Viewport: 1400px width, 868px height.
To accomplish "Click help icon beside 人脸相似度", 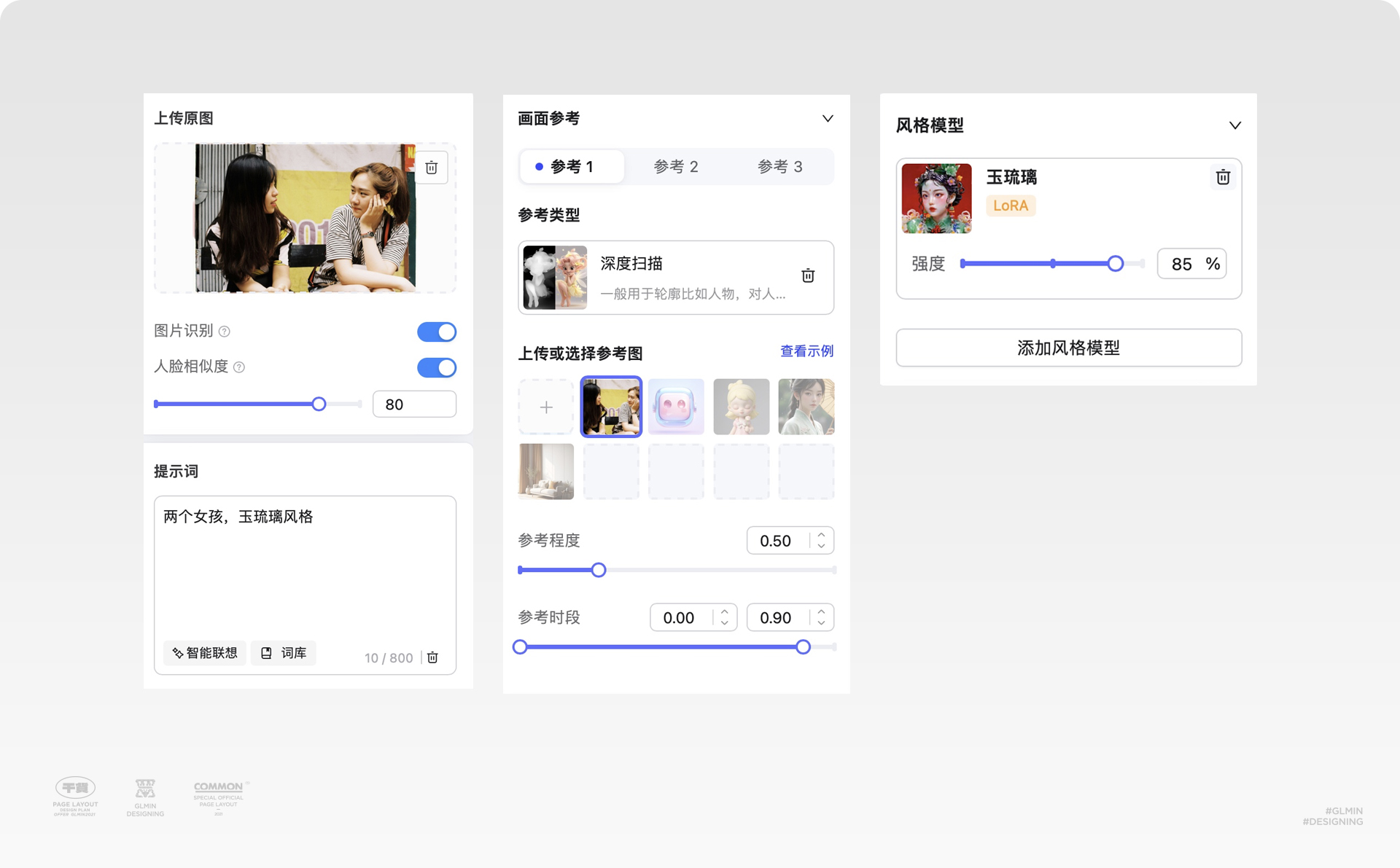I will 239,367.
